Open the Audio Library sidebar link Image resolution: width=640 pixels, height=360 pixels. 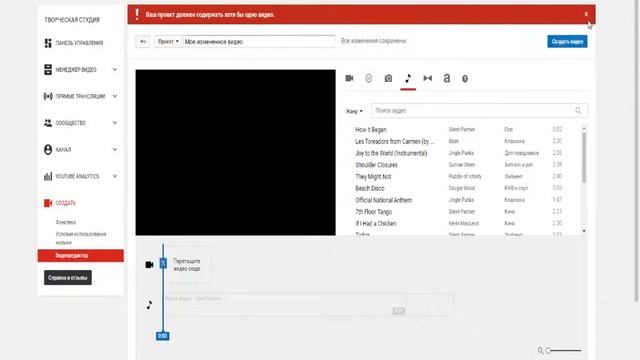(x=66, y=222)
